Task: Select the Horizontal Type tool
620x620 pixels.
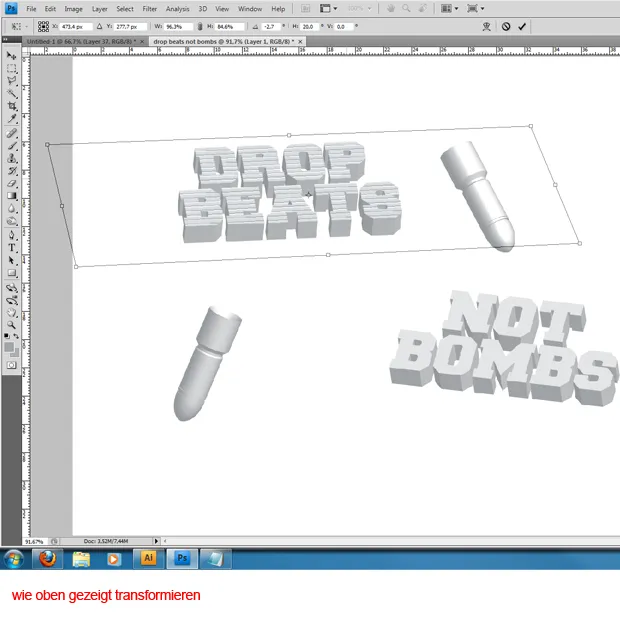Action: (x=12, y=247)
